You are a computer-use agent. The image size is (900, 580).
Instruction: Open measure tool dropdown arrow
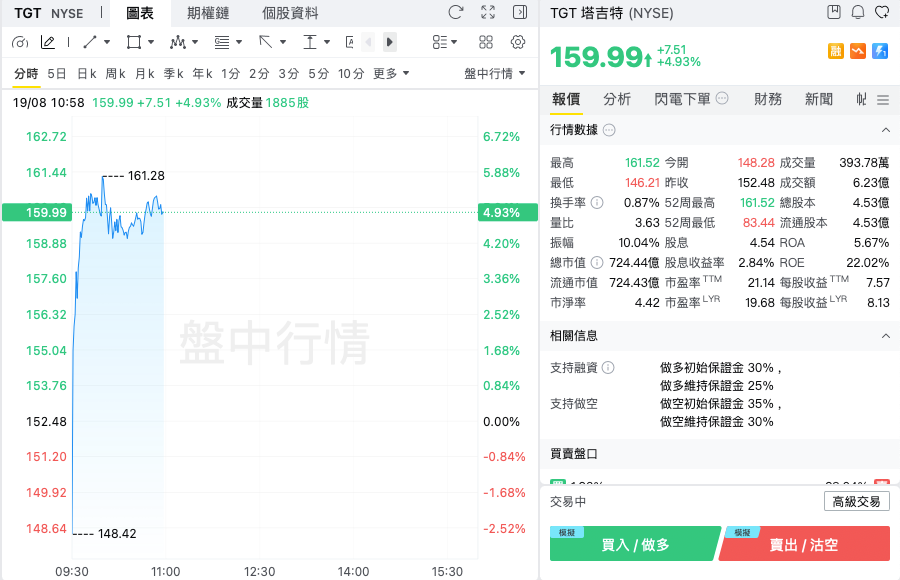coord(327,42)
